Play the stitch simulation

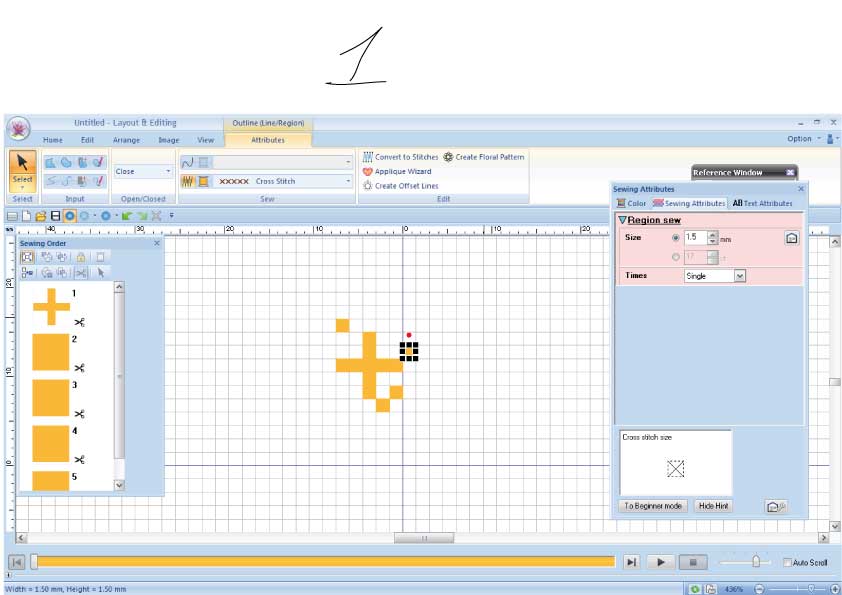click(x=660, y=562)
